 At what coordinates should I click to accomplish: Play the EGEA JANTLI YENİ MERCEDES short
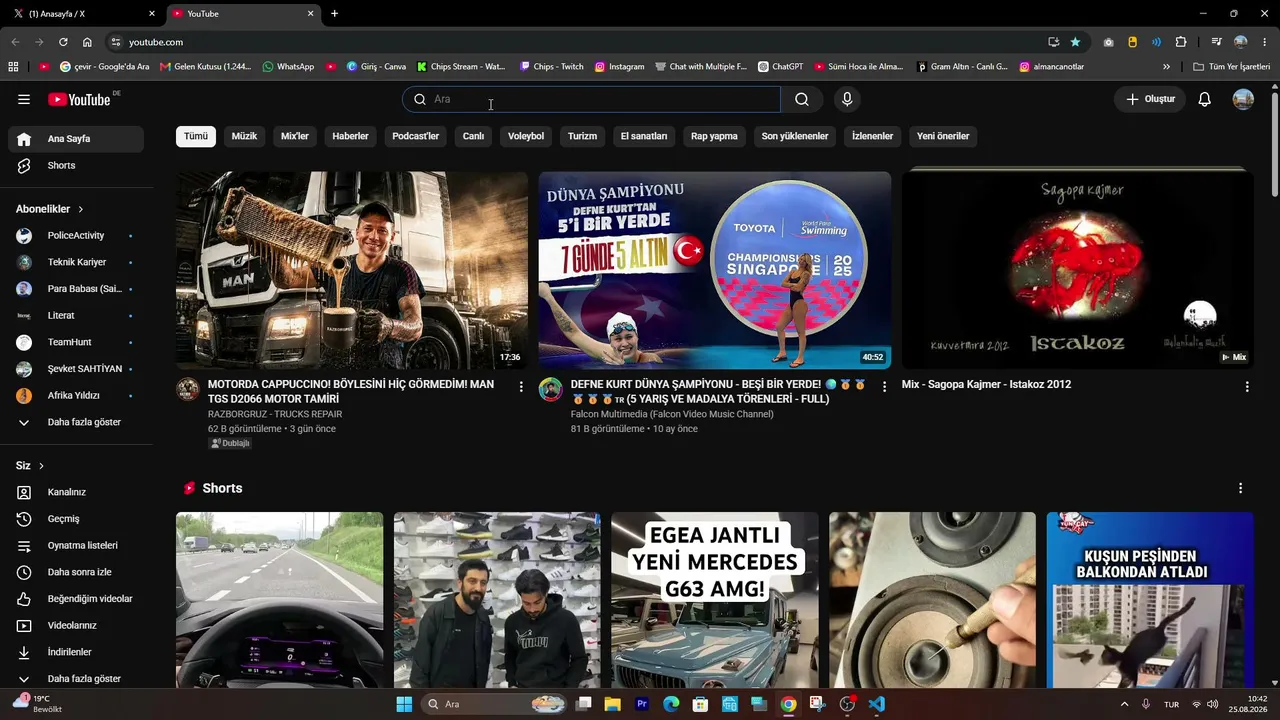pos(715,600)
